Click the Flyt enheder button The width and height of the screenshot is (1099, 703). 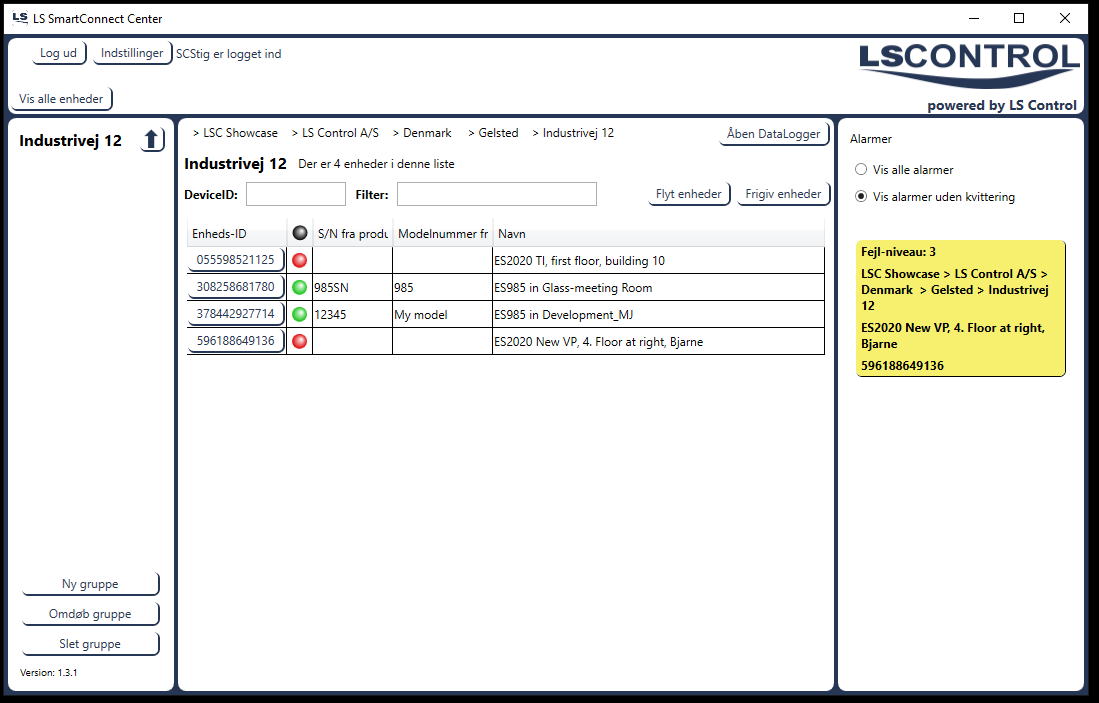pyautogui.click(x=689, y=194)
